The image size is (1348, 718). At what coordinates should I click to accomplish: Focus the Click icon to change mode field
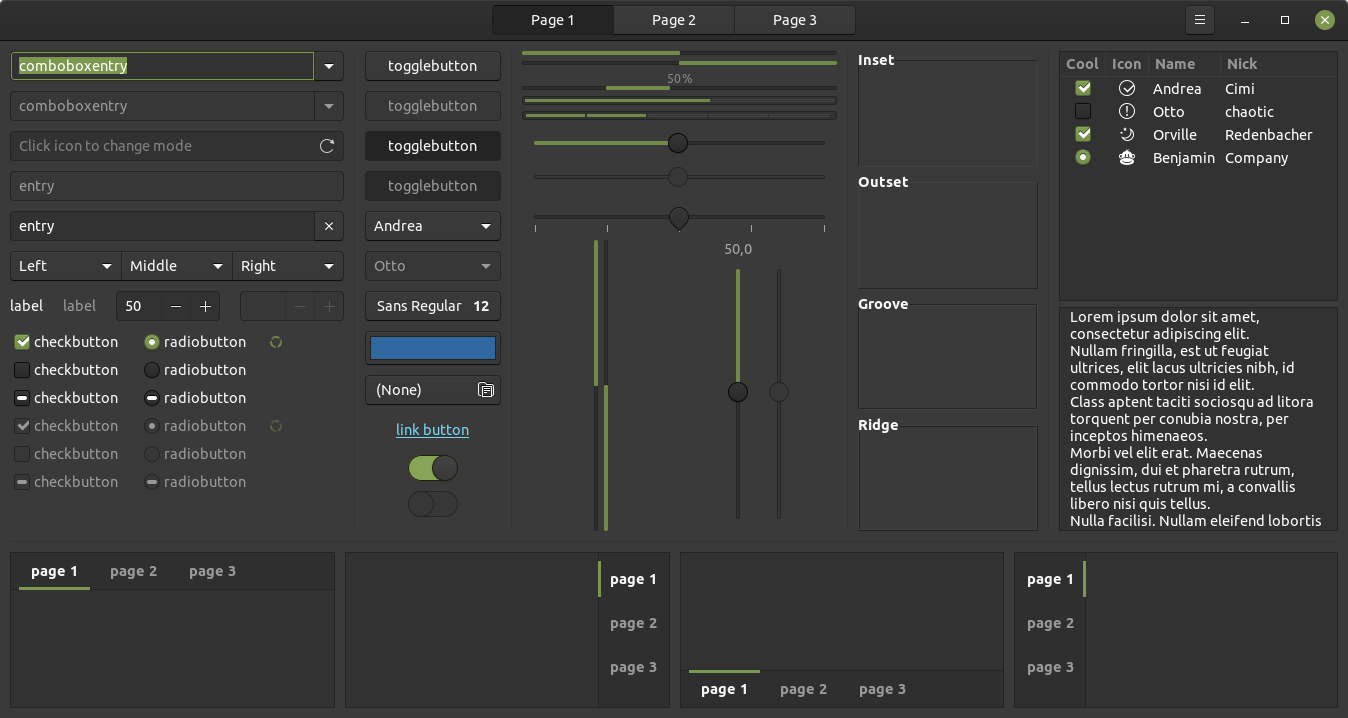[177, 146]
